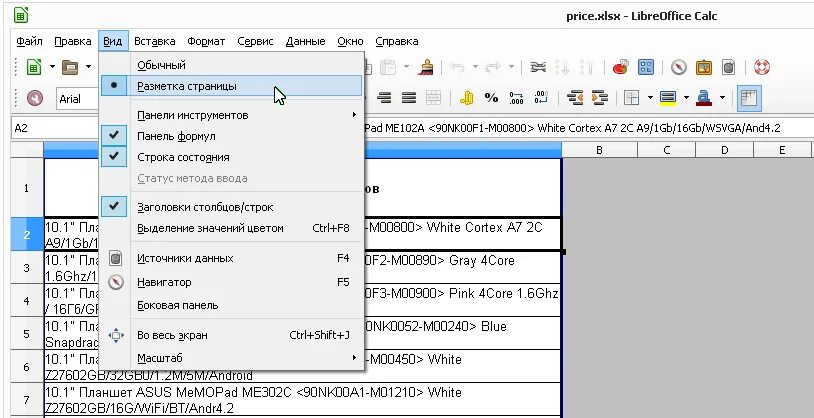Open the Вставка menu

tap(155, 41)
